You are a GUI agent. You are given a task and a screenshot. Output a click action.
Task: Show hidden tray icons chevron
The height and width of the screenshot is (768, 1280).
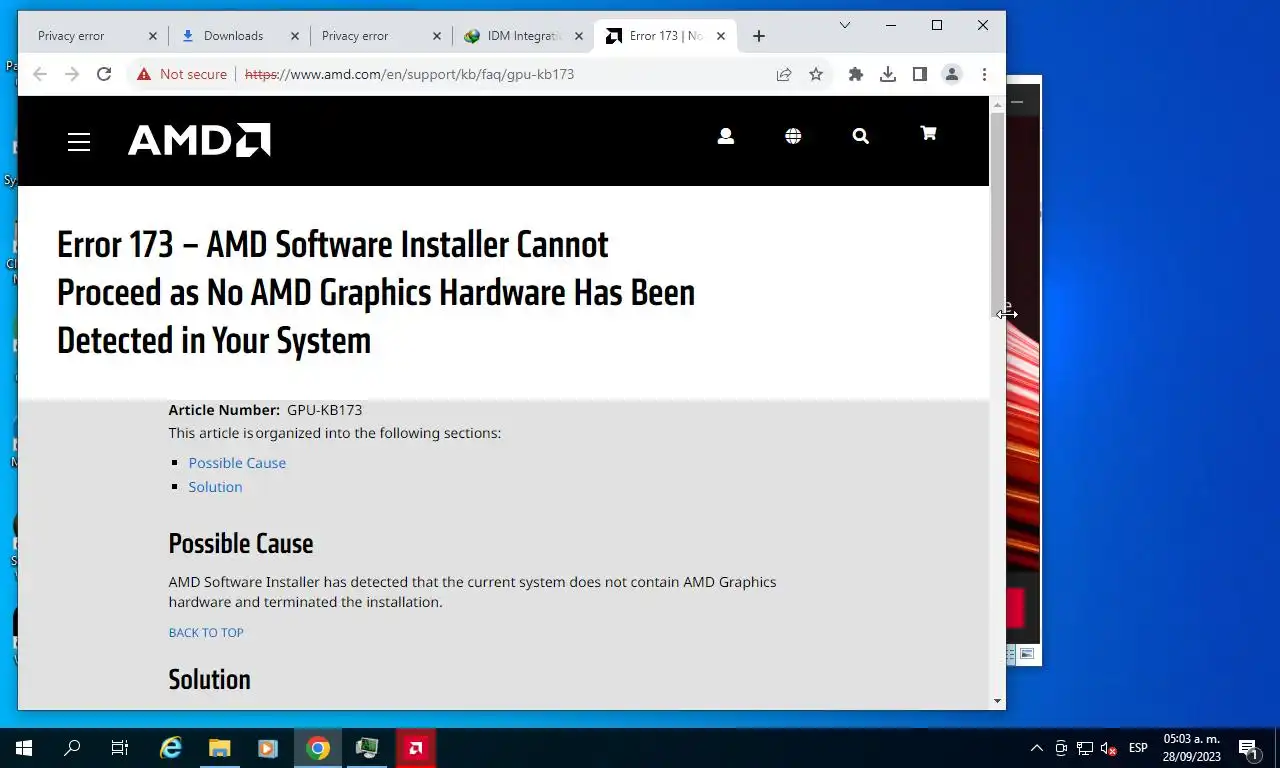pyautogui.click(x=1037, y=748)
